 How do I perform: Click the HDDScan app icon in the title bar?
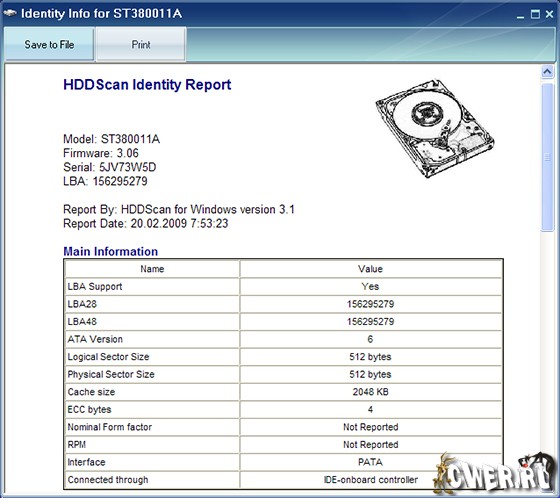(10, 14)
